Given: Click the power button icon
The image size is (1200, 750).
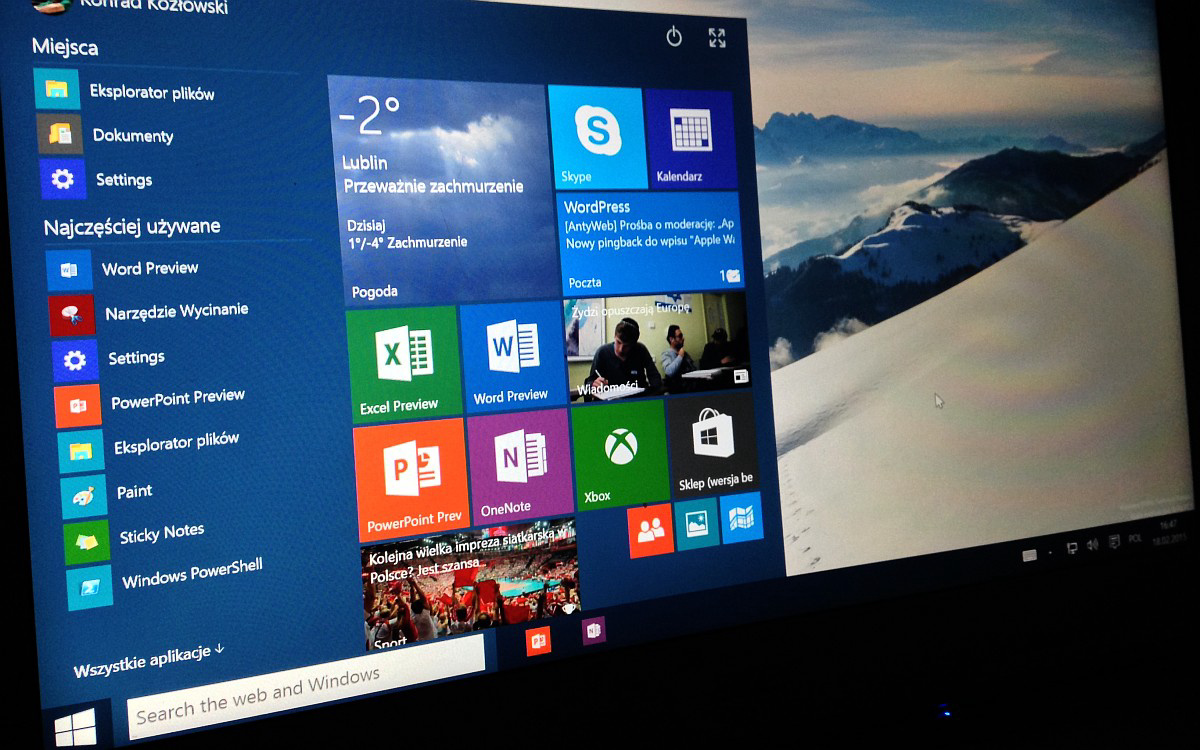Looking at the screenshot, I should pos(674,37).
